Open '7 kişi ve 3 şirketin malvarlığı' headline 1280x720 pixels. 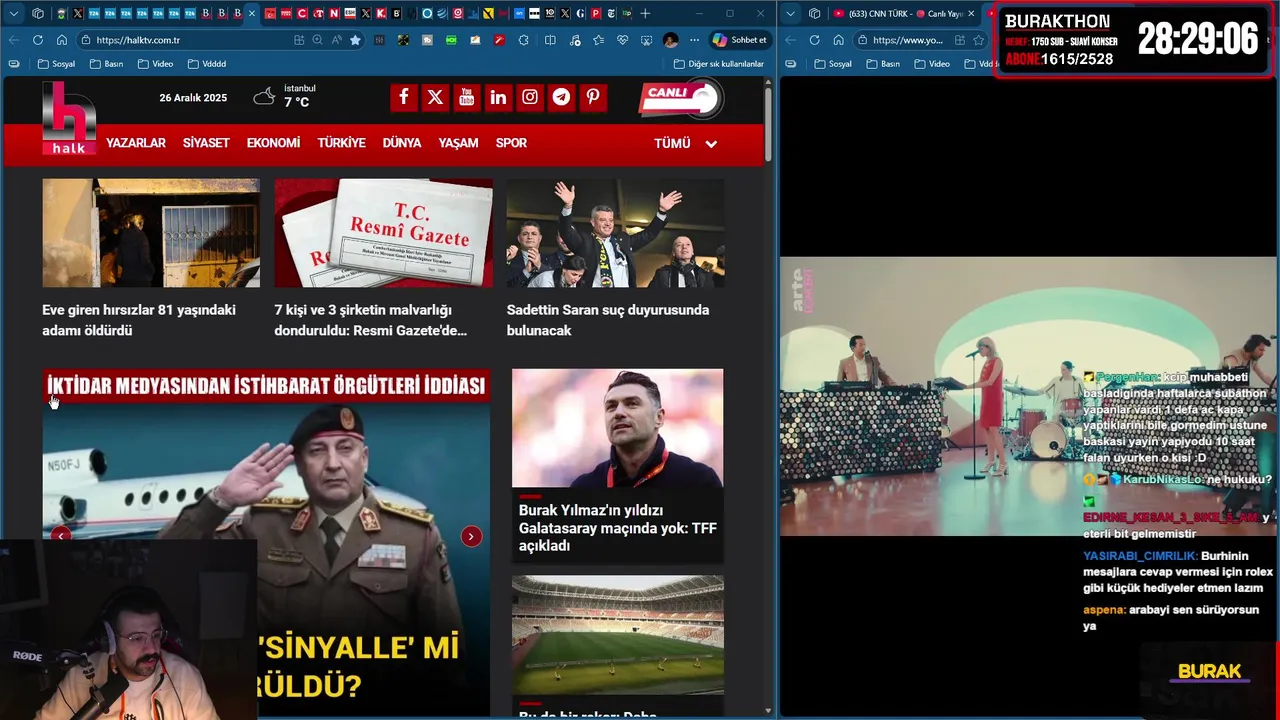point(371,320)
